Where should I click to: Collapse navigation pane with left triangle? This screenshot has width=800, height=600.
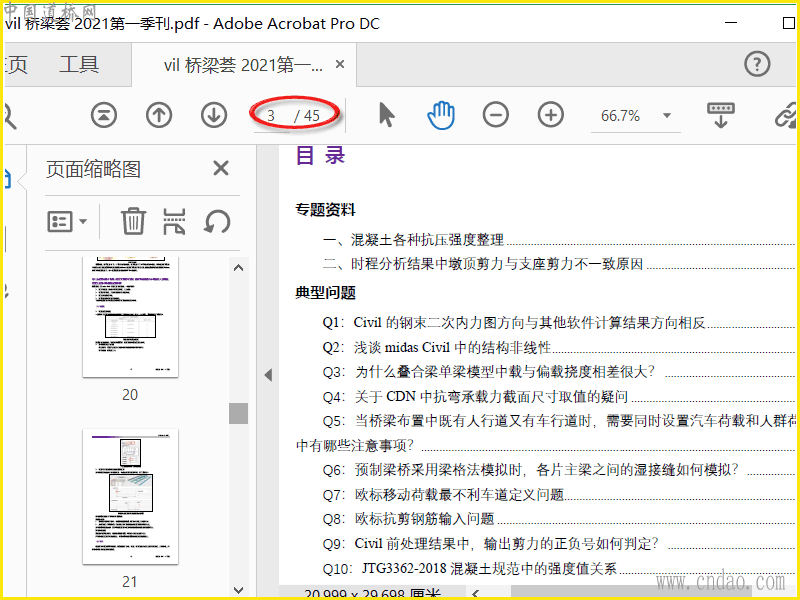(x=268, y=375)
